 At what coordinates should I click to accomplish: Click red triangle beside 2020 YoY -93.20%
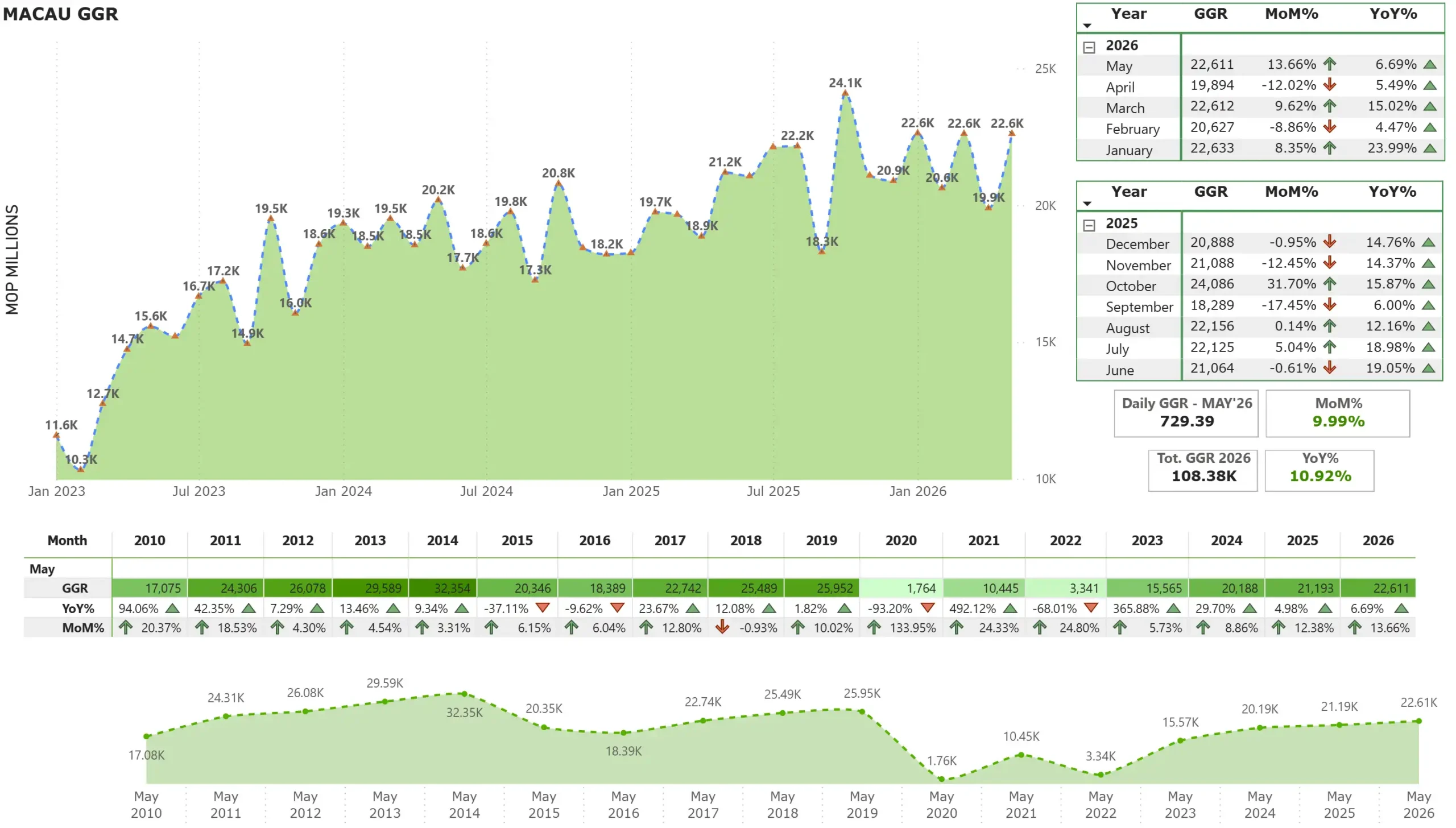[928, 608]
